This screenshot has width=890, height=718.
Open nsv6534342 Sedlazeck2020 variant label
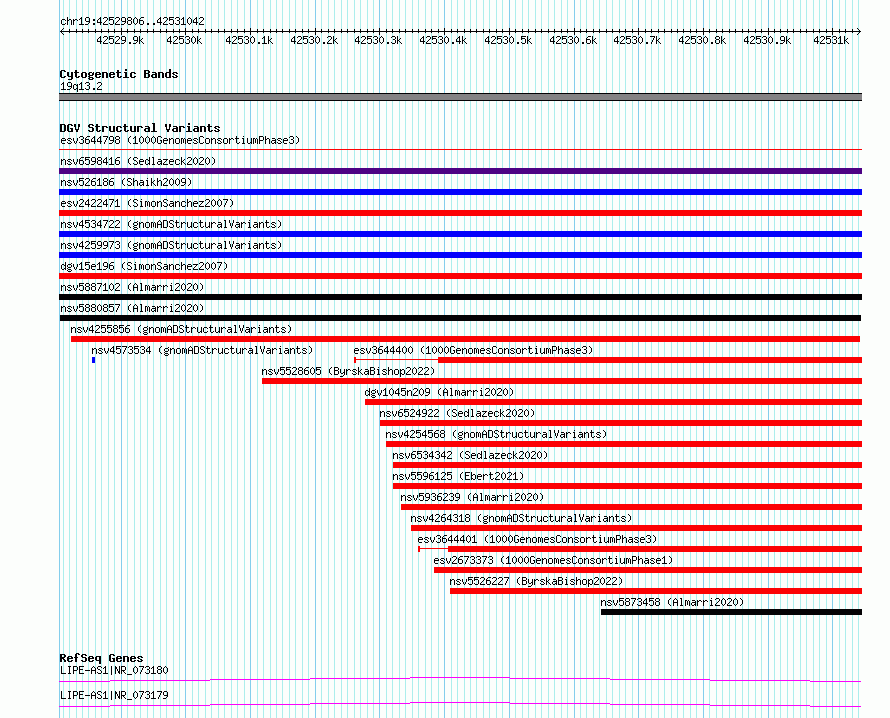point(470,455)
